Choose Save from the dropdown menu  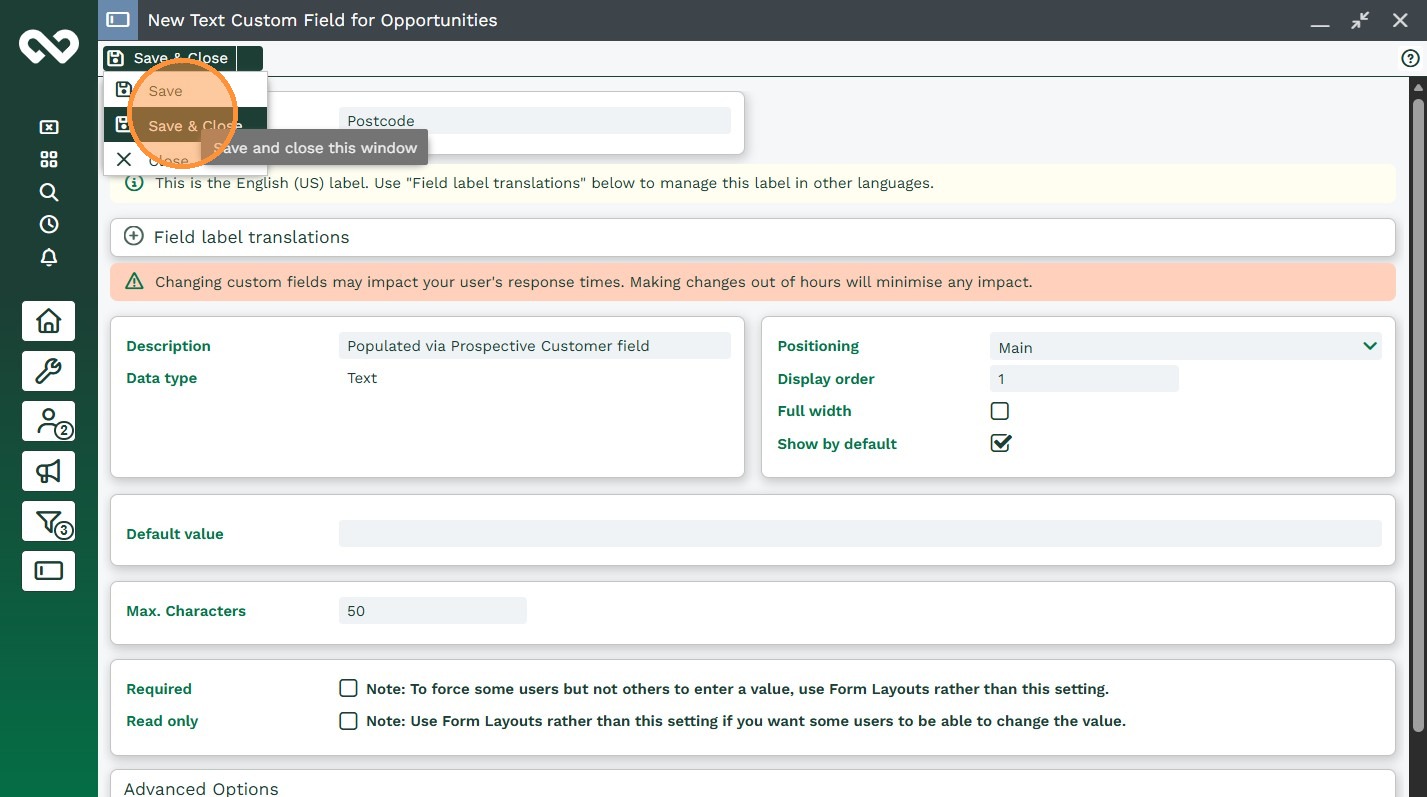166,91
